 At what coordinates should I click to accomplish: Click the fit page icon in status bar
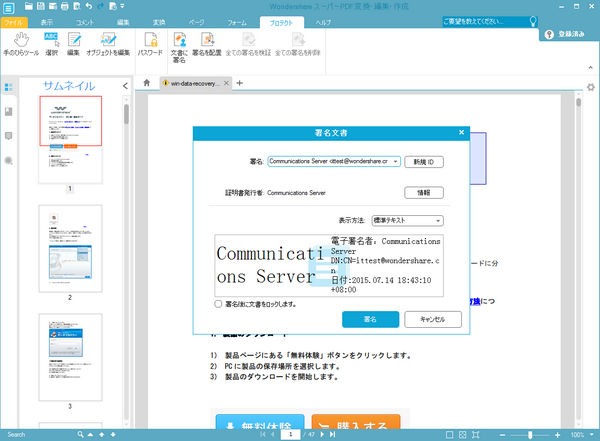[x=476, y=434]
